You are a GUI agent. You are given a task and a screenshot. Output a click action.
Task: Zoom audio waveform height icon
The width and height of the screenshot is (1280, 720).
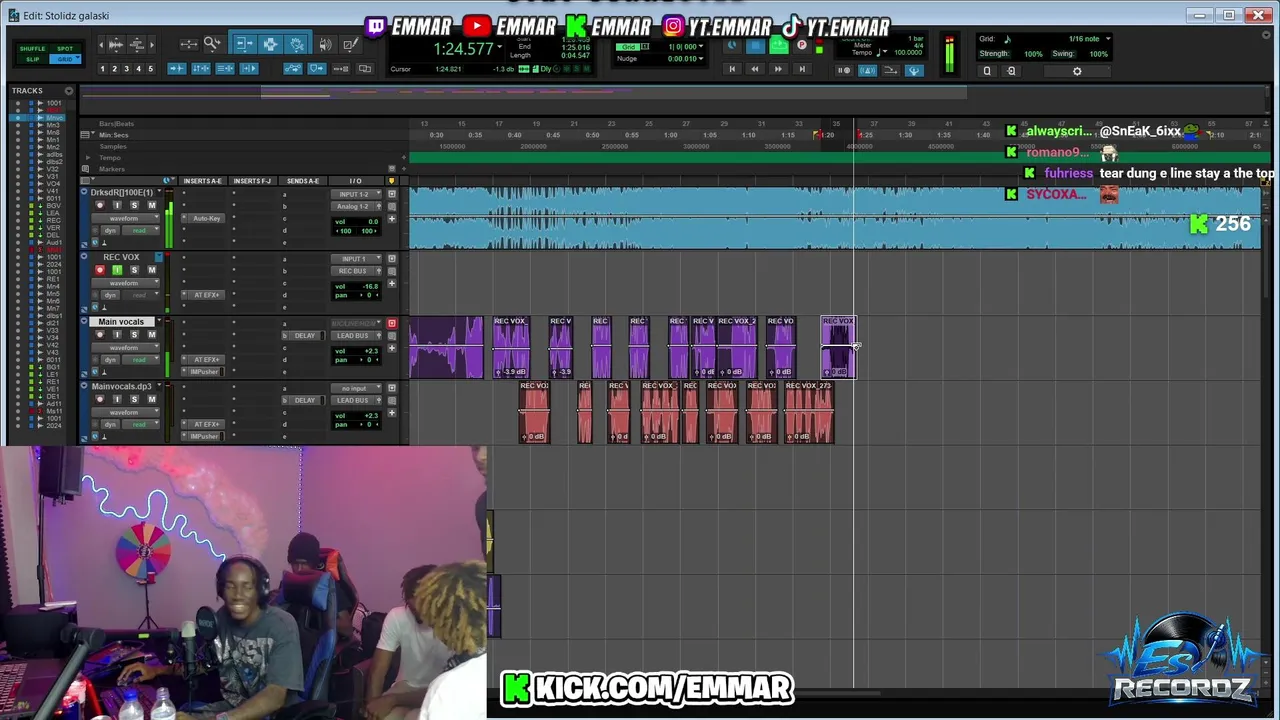115,45
